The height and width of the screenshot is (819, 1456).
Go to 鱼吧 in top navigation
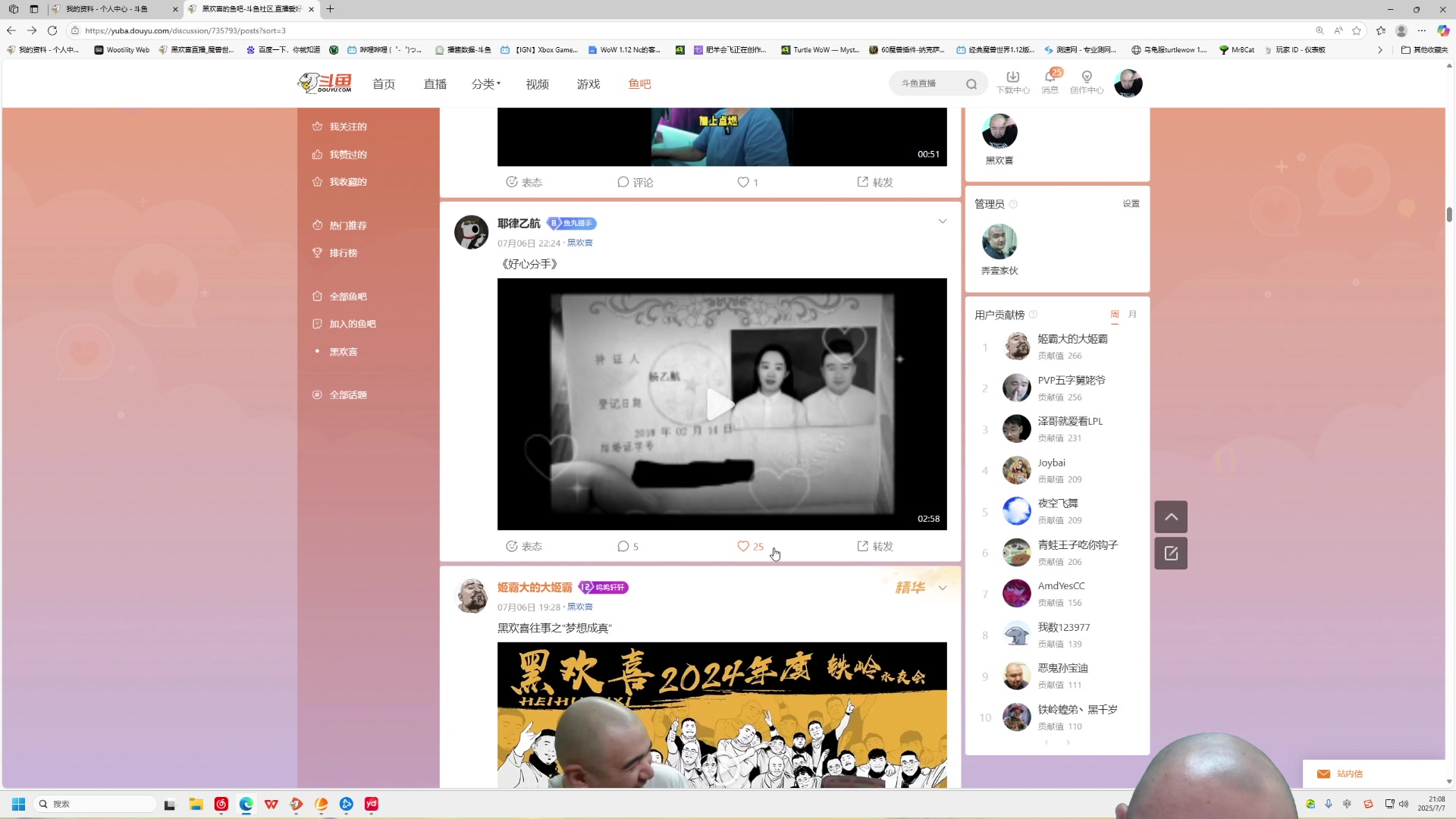640,84
